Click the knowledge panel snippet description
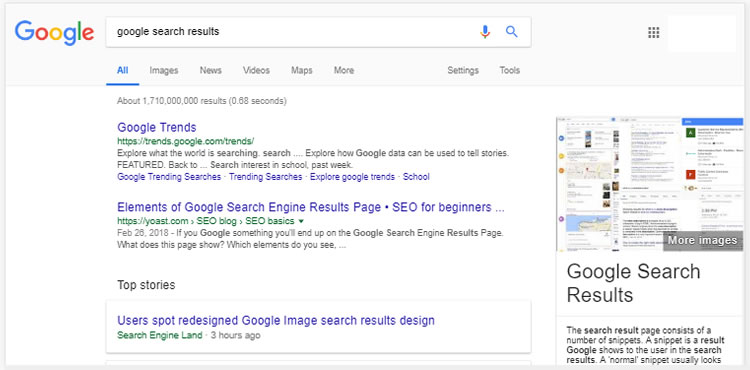Image resolution: width=750 pixels, height=370 pixels. click(646, 345)
